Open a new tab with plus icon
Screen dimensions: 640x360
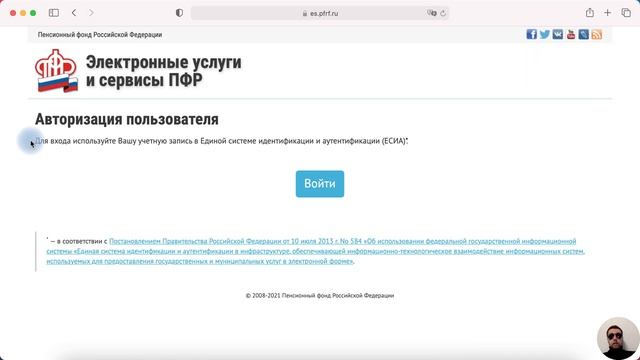pos(608,13)
